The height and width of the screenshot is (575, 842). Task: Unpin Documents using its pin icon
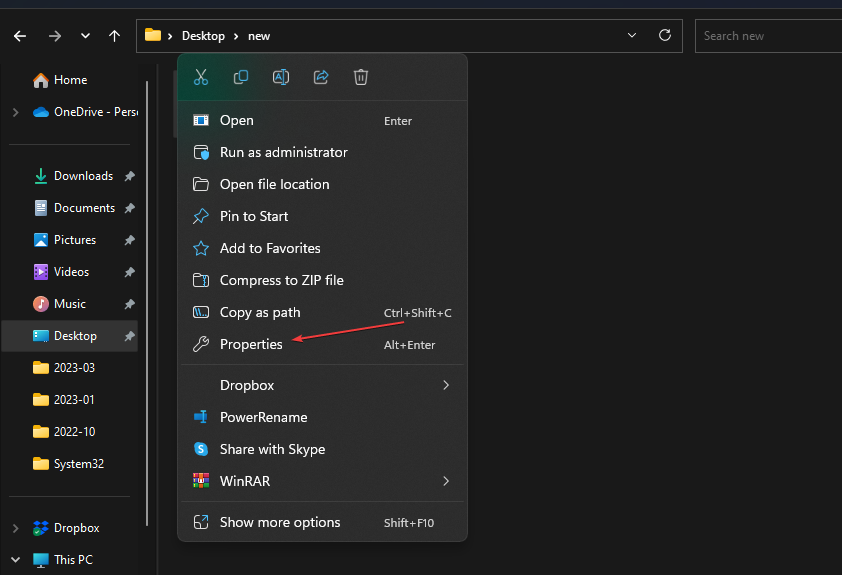(x=129, y=208)
